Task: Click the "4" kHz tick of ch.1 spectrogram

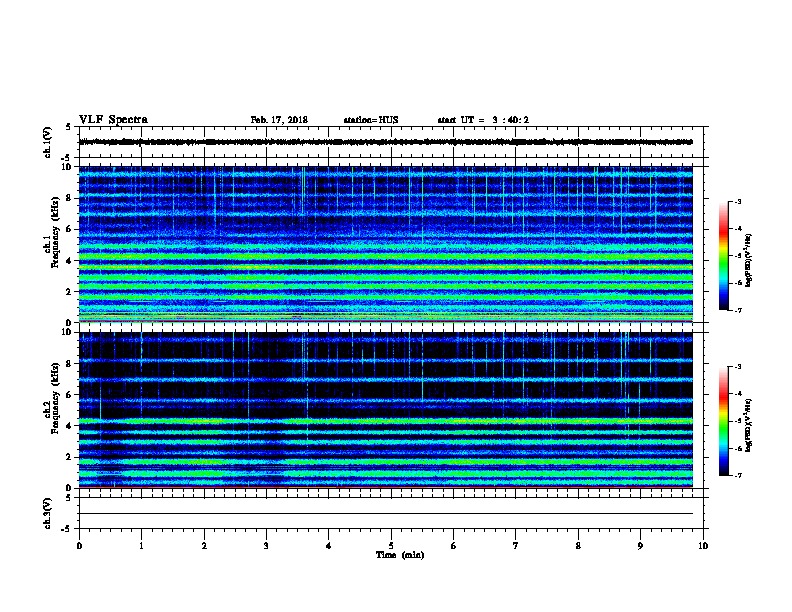Action: pos(69,261)
